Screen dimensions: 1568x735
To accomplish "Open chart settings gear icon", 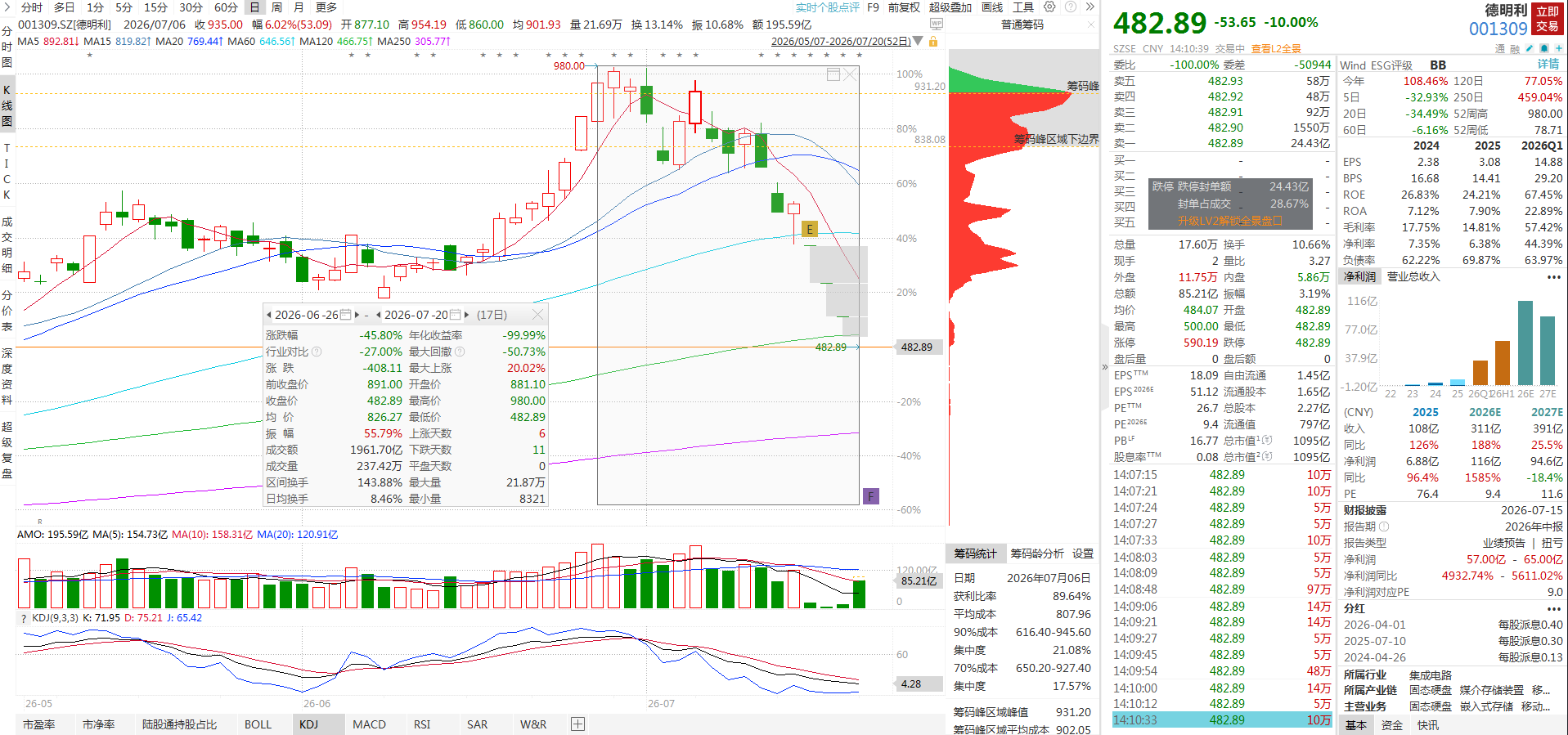I will [1049, 7].
